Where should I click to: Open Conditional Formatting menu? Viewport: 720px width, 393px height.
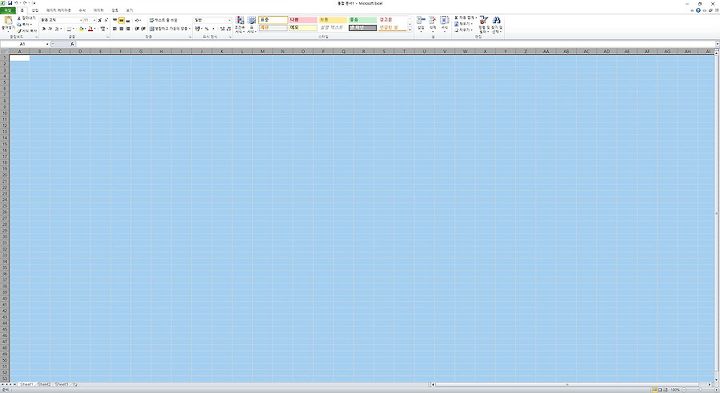pyautogui.click(x=240, y=25)
